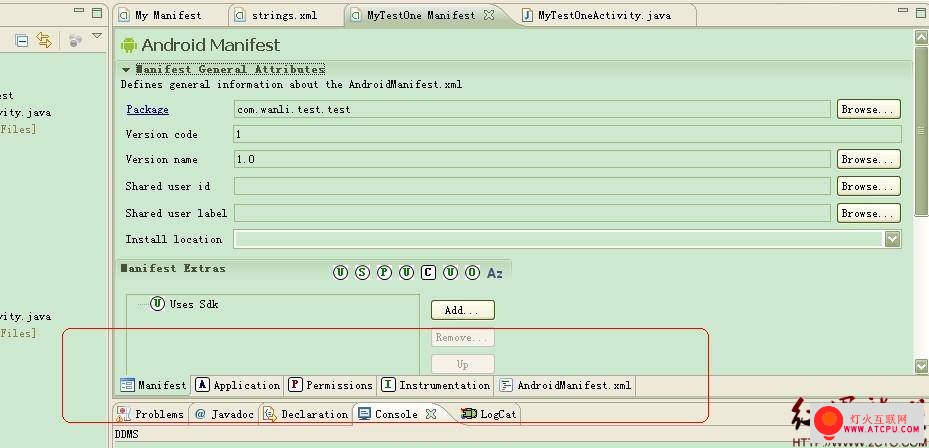
Task: Focus the Shared user id field
Action: pos(532,186)
